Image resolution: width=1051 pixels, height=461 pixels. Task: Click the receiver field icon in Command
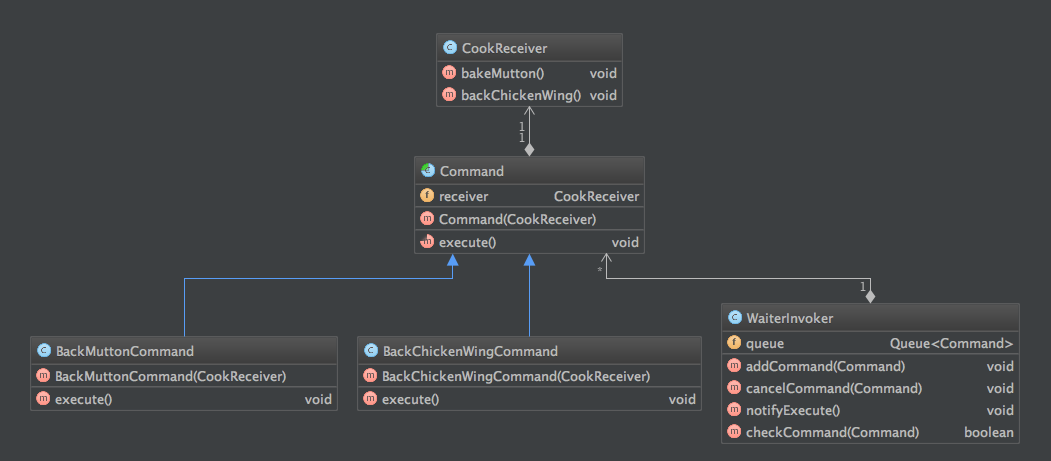click(x=427, y=196)
